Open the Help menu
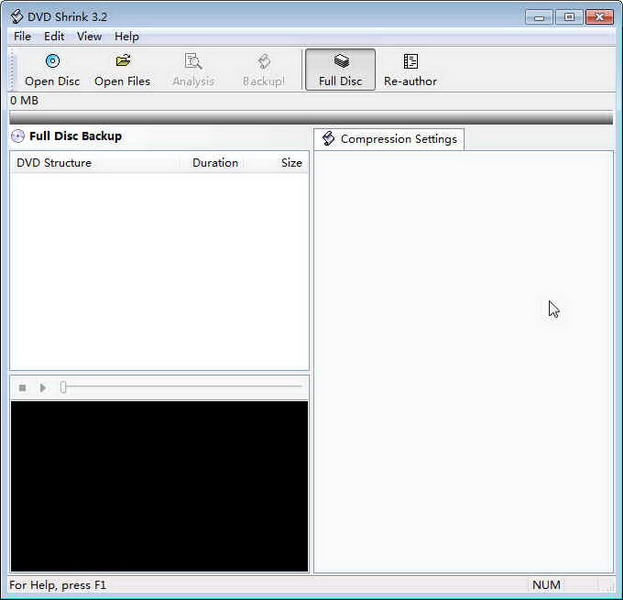Viewport: 623px width, 600px height. point(127,37)
